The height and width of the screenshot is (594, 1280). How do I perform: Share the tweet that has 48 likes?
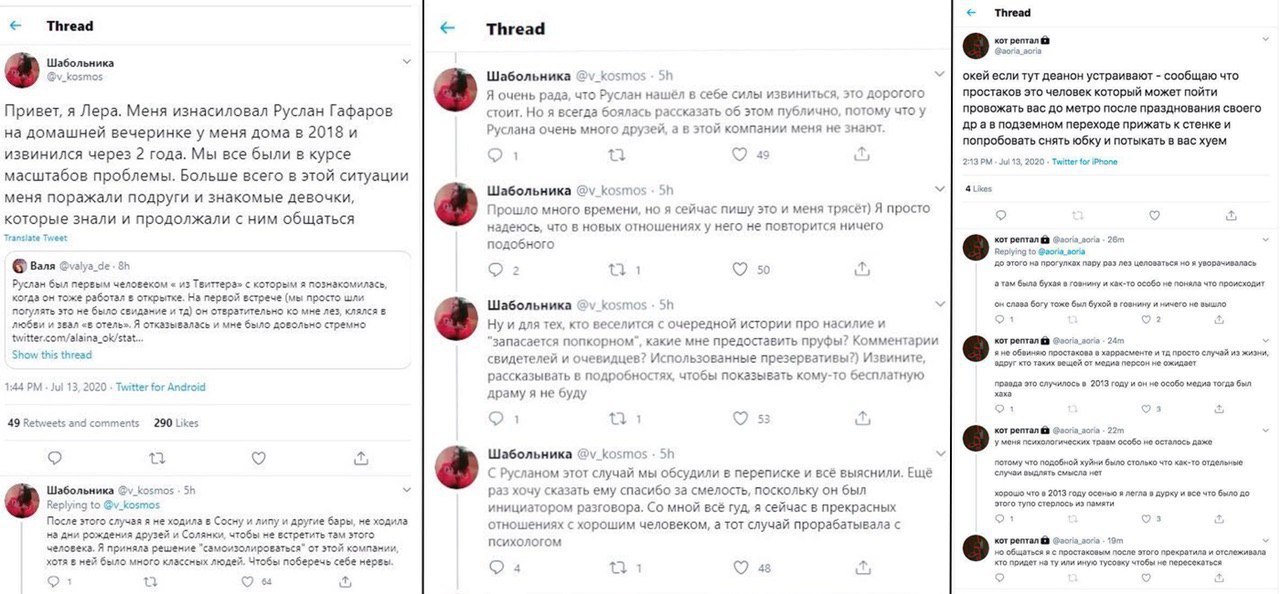tap(860, 569)
